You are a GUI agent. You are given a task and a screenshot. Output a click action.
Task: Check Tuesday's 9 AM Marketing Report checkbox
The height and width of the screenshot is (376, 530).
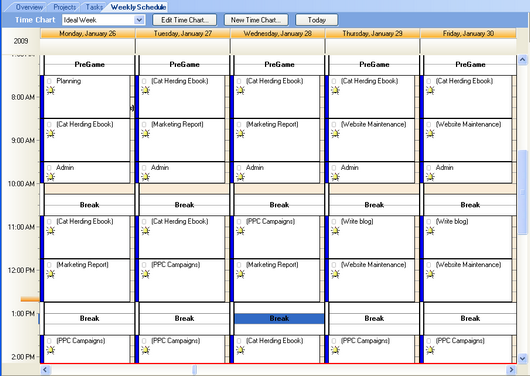(x=144, y=124)
